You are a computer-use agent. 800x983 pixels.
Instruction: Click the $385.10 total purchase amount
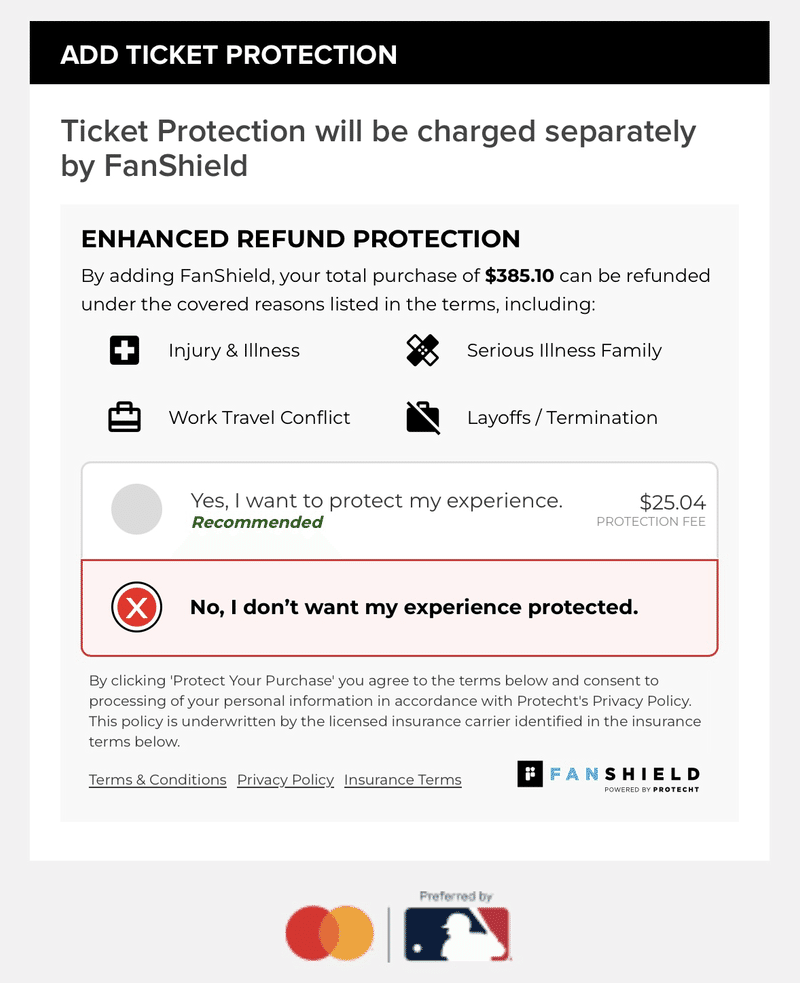519,275
